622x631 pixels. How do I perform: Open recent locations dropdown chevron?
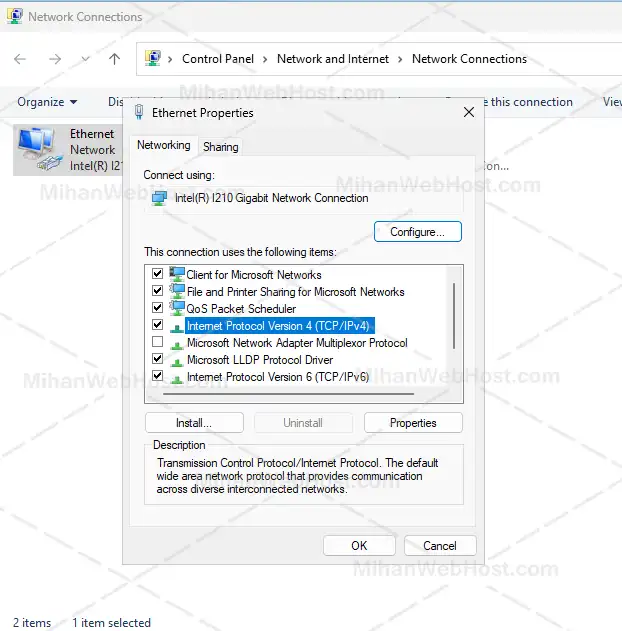tap(85, 59)
